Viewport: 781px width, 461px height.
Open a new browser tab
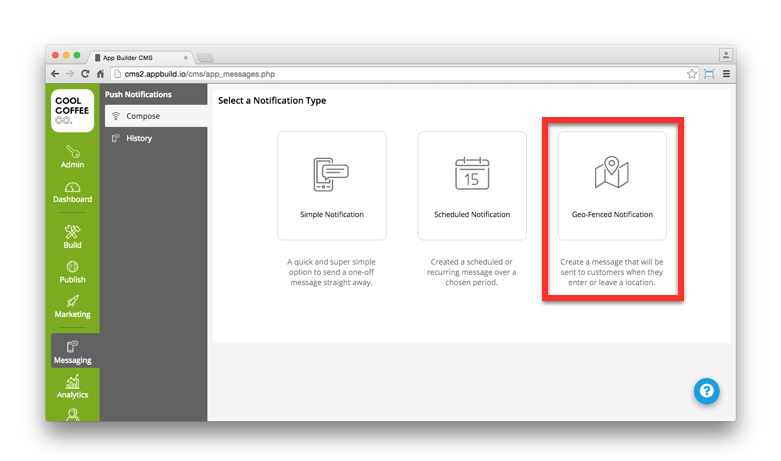point(206,58)
